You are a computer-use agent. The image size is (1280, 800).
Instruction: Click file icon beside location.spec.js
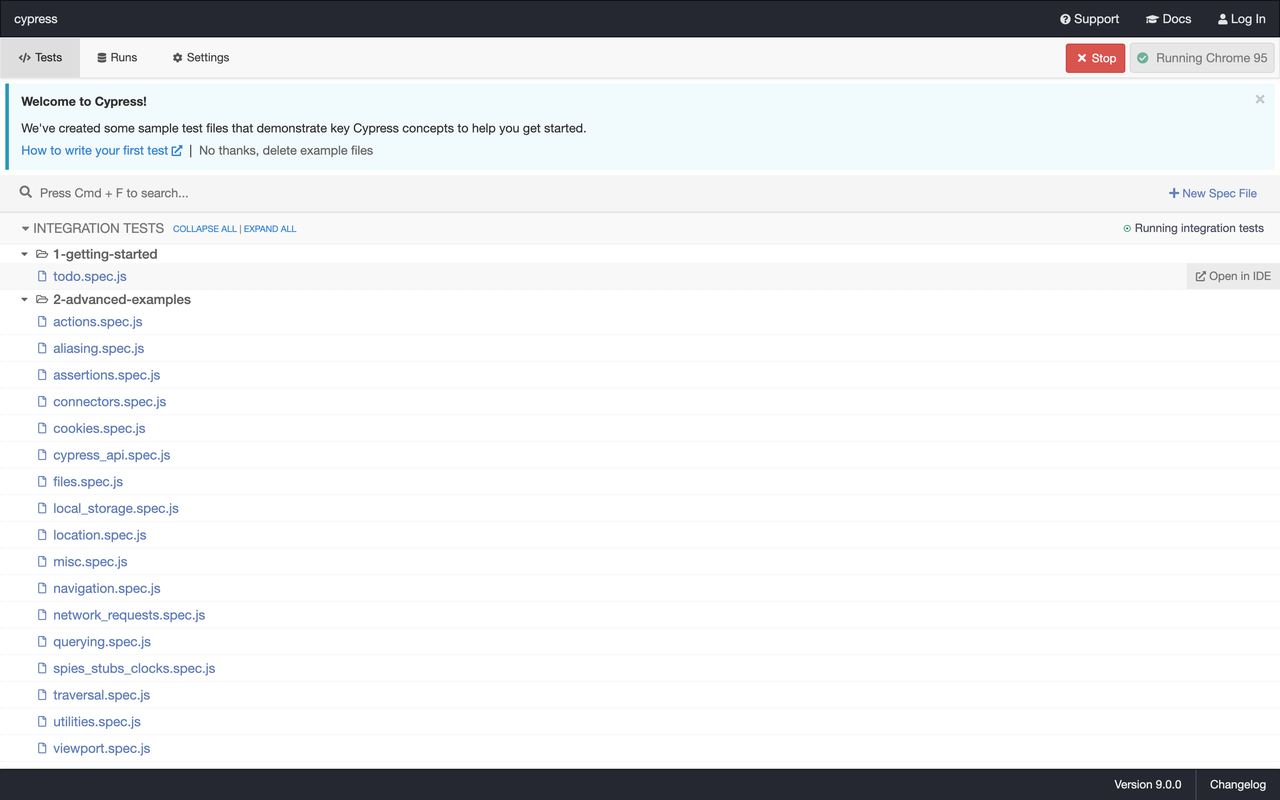42,535
